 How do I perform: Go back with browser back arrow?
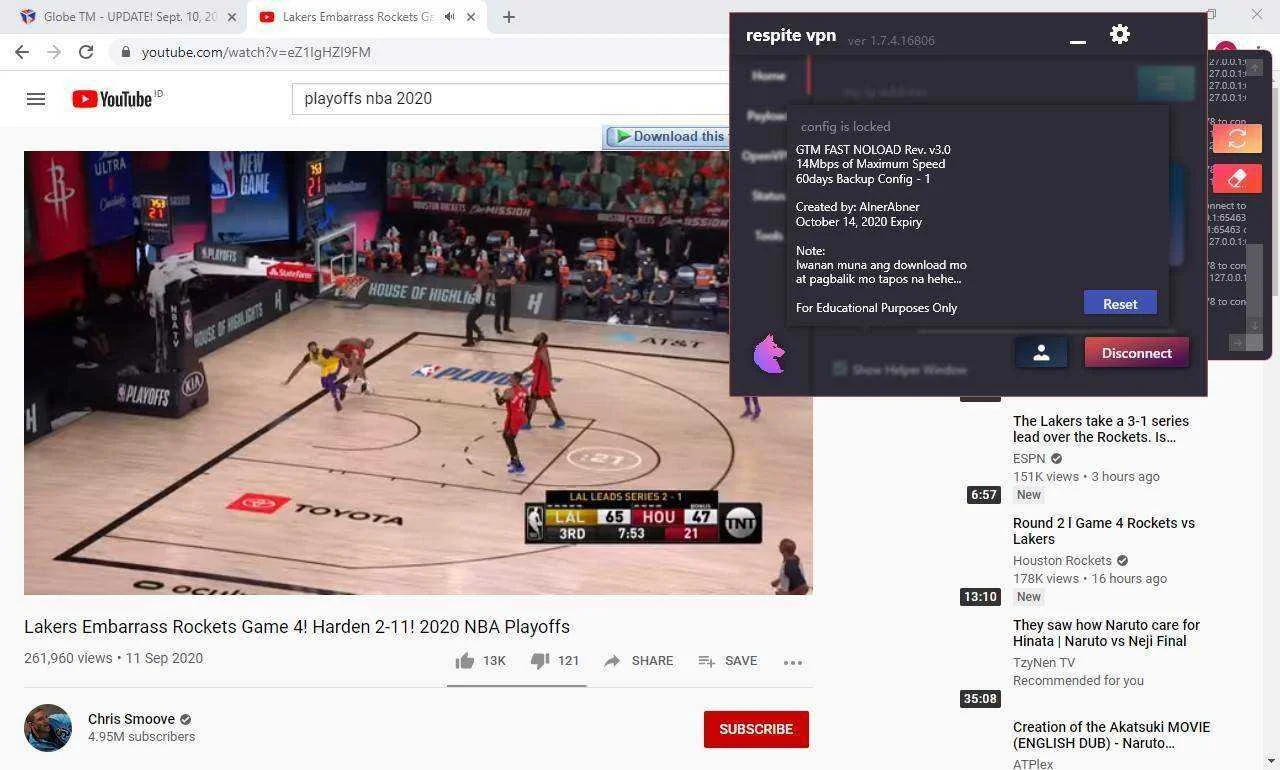(x=22, y=52)
